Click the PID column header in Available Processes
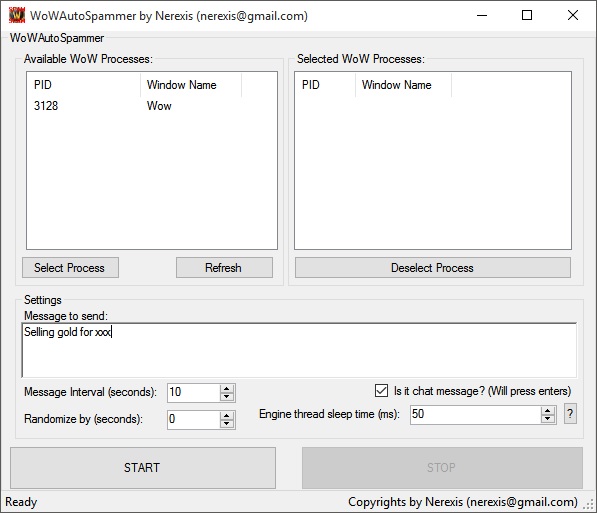Screen dimensions: 597x513 (84, 85)
